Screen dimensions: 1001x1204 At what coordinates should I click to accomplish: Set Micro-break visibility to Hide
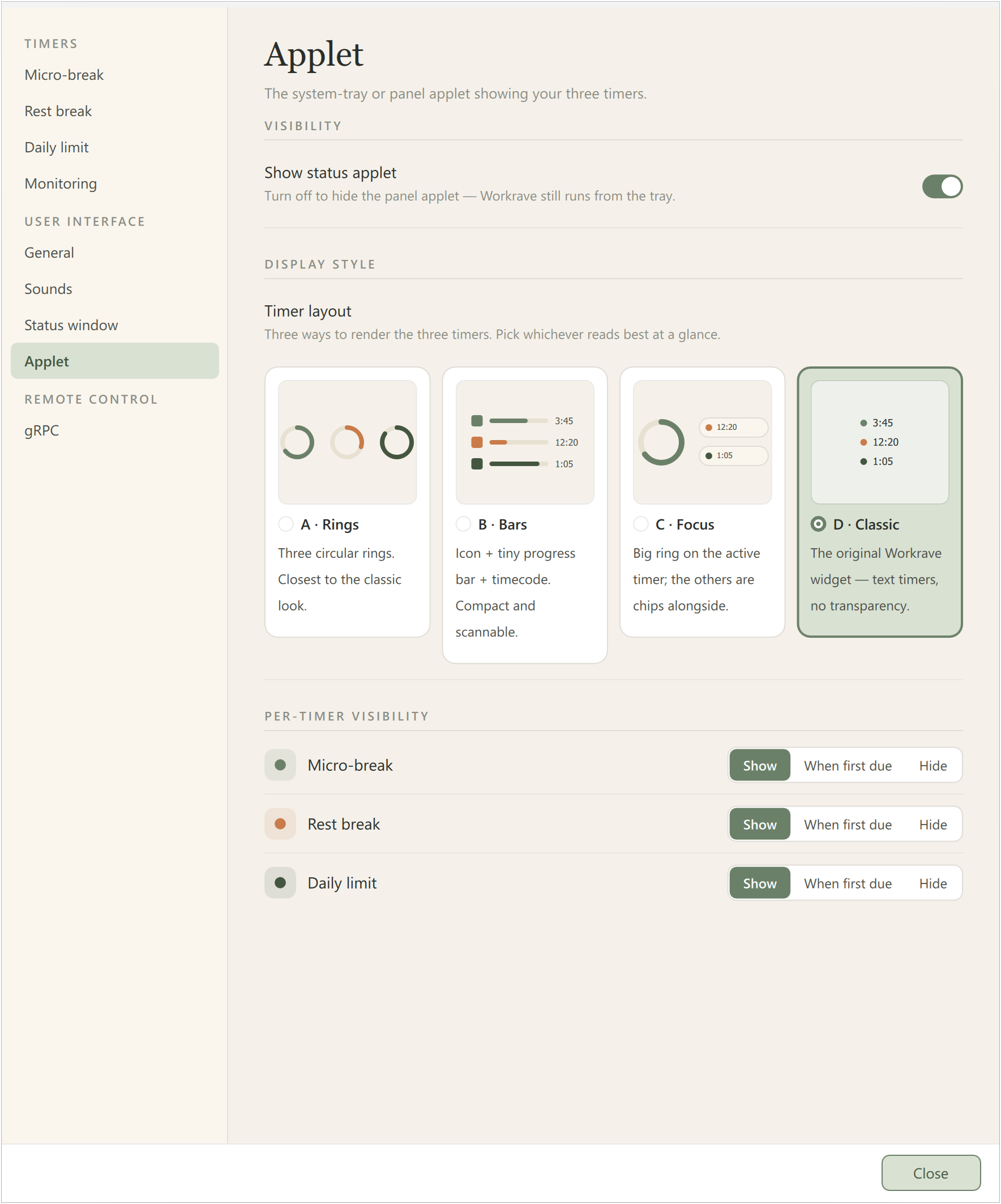pyautogui.click(x=933, y=766)
